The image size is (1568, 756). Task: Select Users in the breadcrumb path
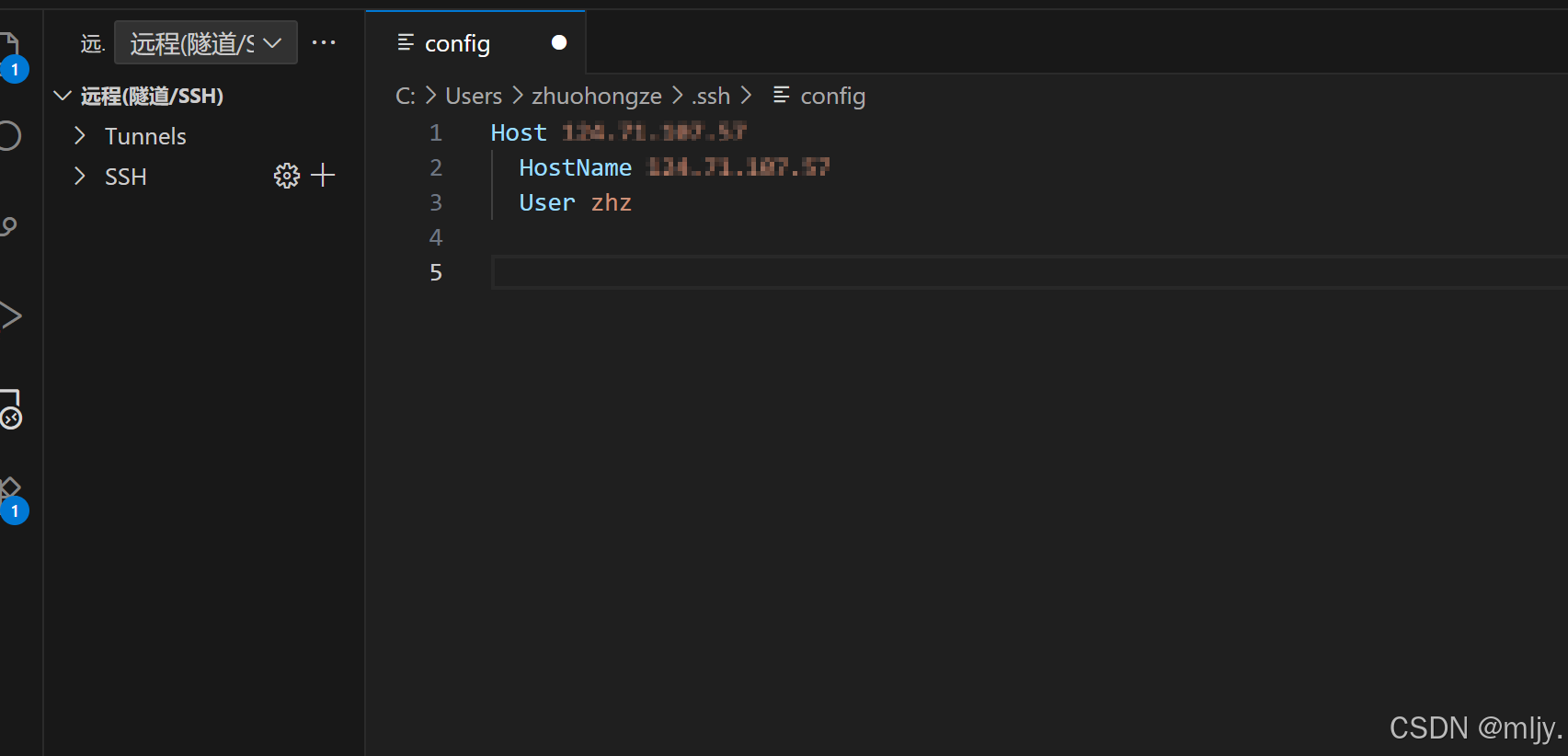coord(474,96)
